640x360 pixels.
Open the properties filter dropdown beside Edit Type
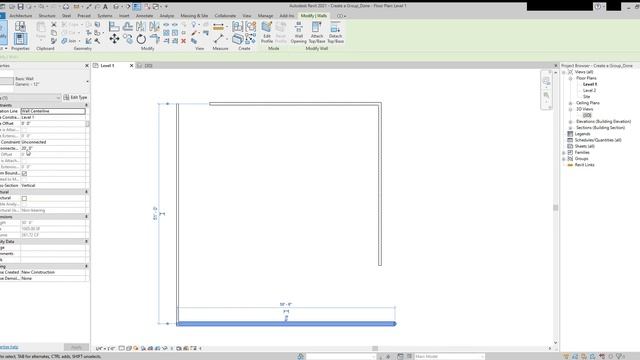coord(58,98)
